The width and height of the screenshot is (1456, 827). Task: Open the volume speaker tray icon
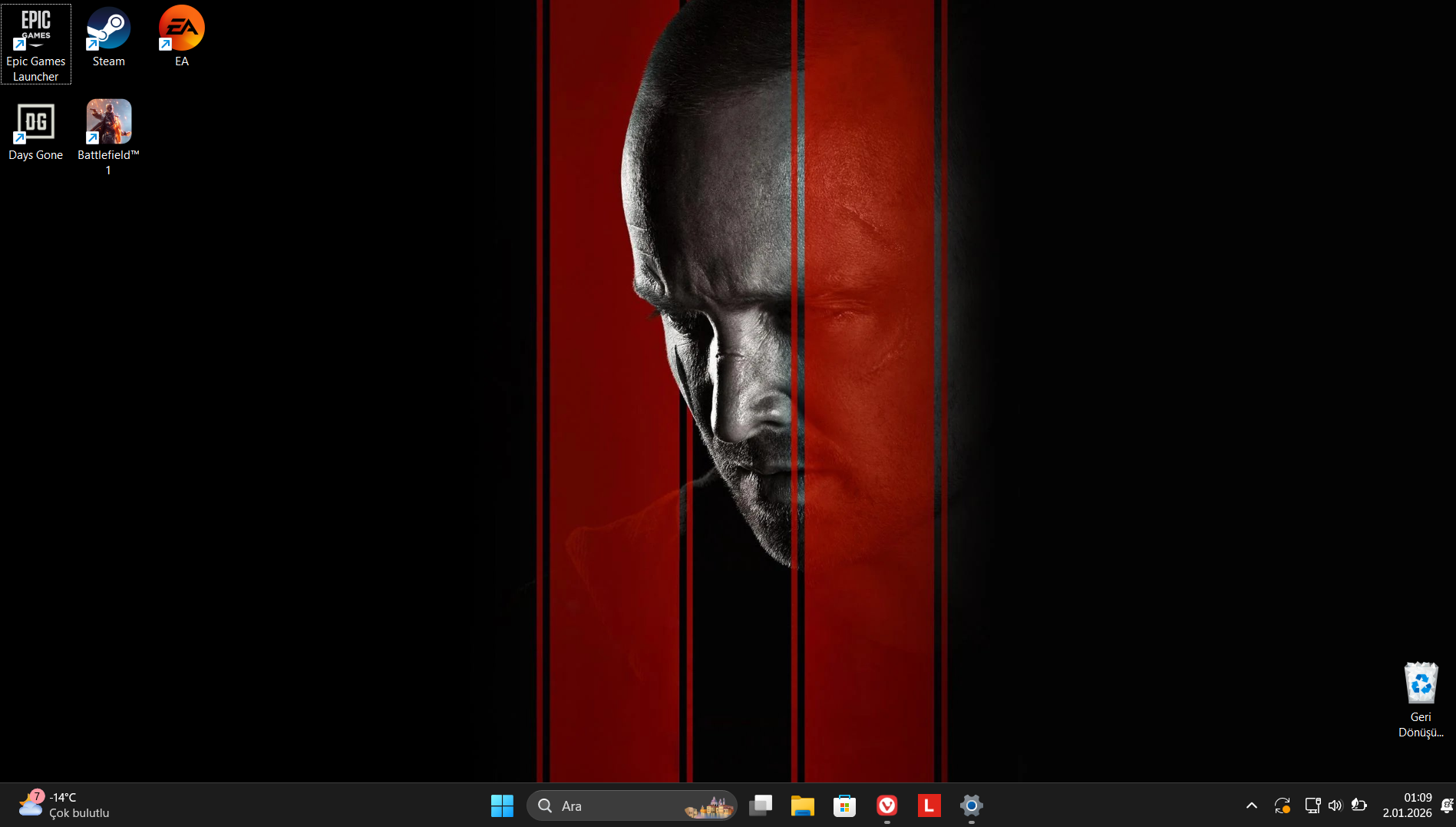coord(1335,805)
